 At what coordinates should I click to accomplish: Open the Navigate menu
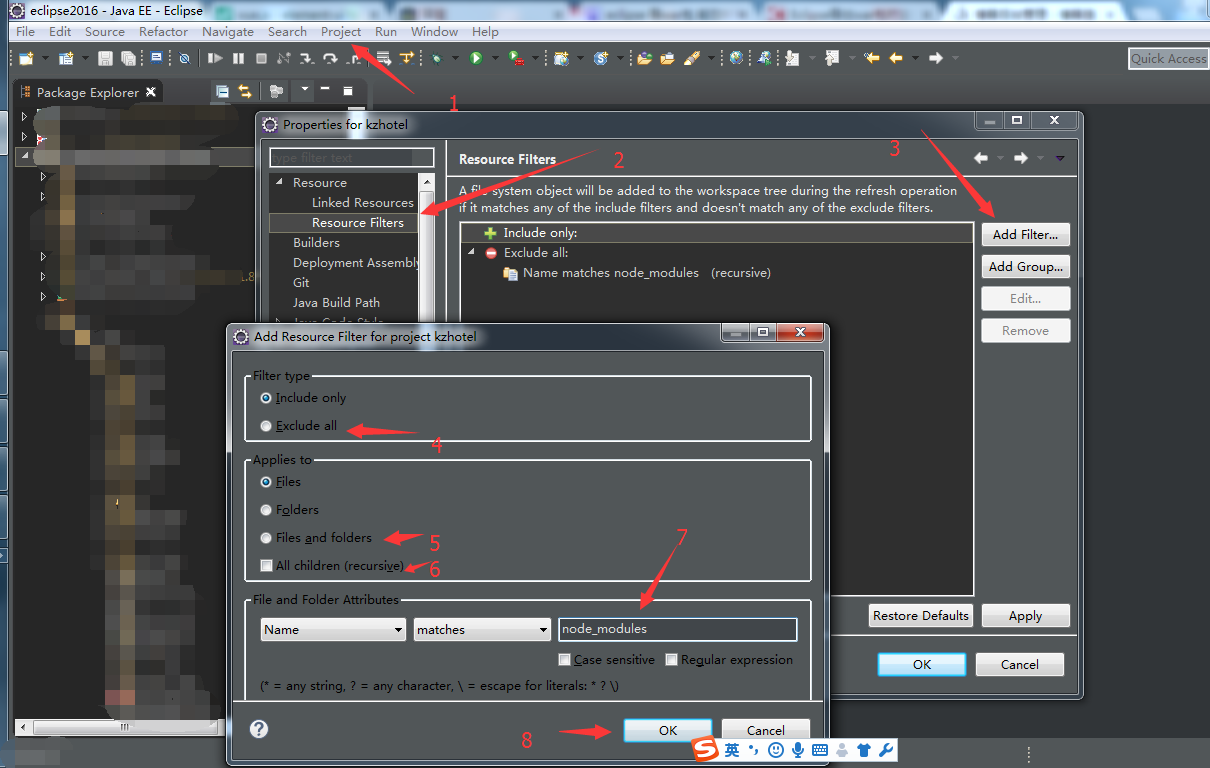pyautogui.click(x=228, y=32)
